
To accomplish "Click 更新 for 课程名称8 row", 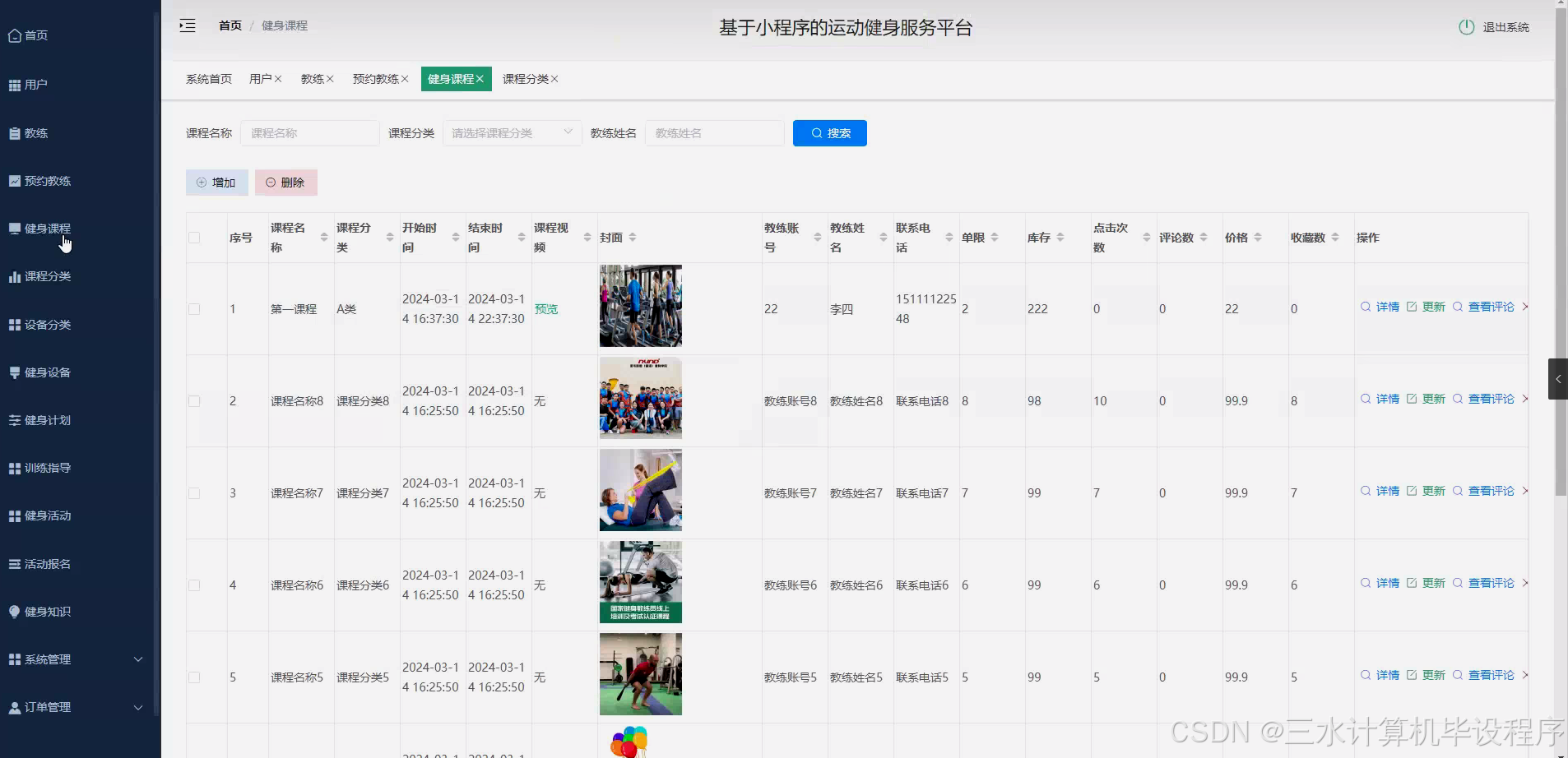I will pos(1426,399).
